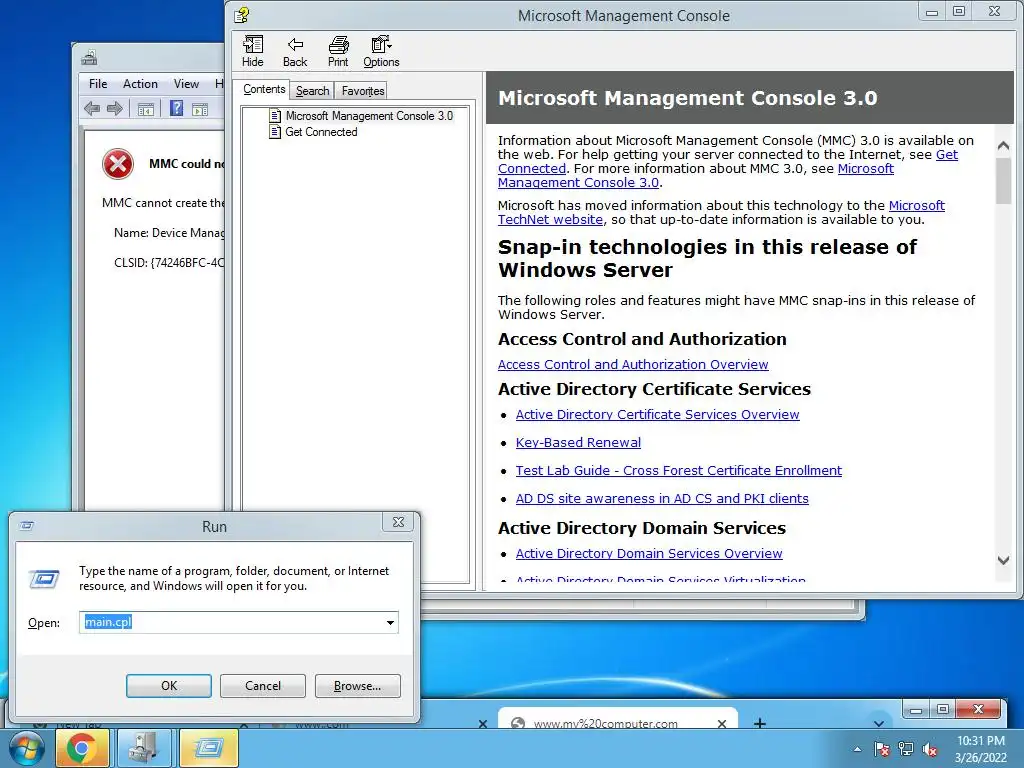Open the Chrome tab search chevron
Viewport: 1024px width, 768px height.
tap(879, 722)
